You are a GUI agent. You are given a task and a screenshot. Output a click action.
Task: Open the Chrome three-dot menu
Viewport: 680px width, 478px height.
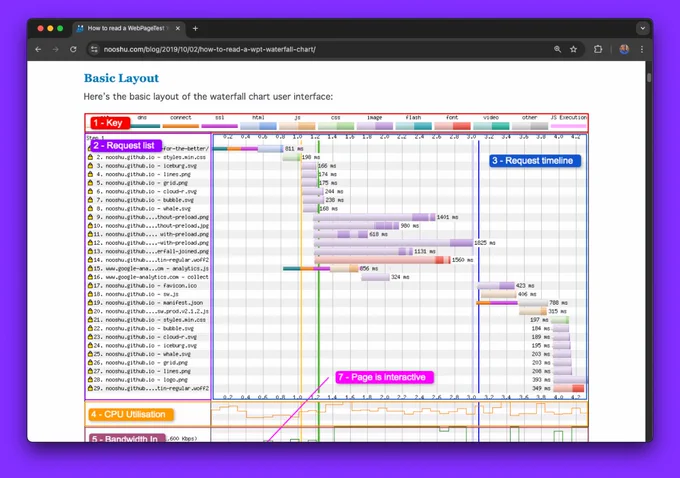tap(642, 49)
